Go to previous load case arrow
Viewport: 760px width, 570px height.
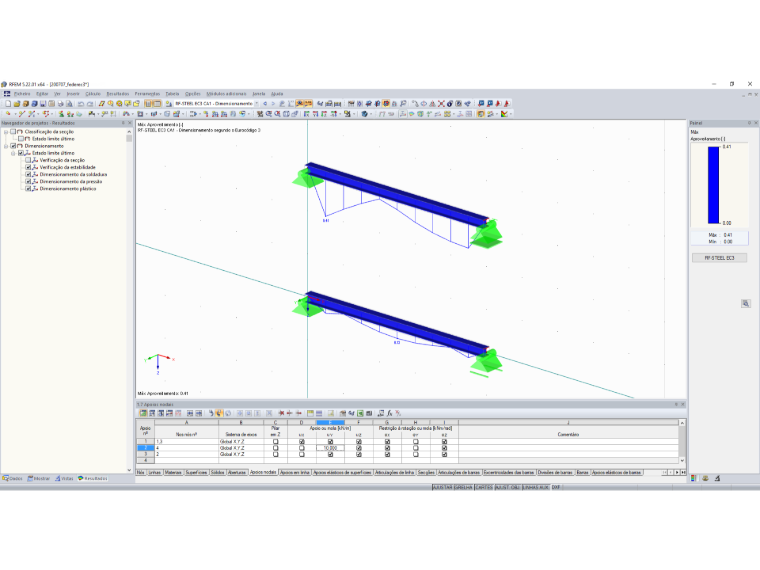pos(265,104)
